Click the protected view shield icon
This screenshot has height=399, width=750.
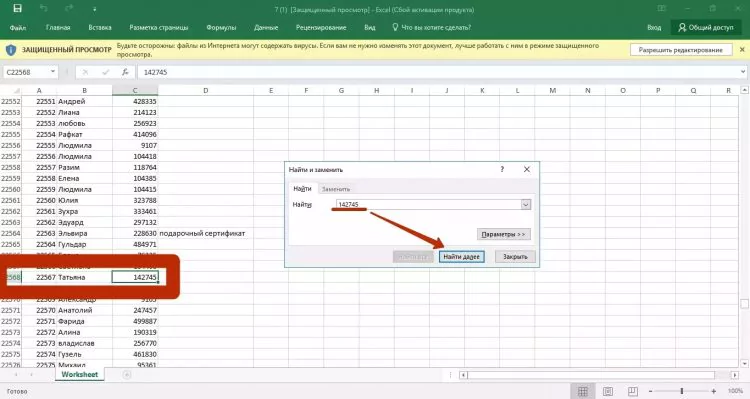point(11,50)
